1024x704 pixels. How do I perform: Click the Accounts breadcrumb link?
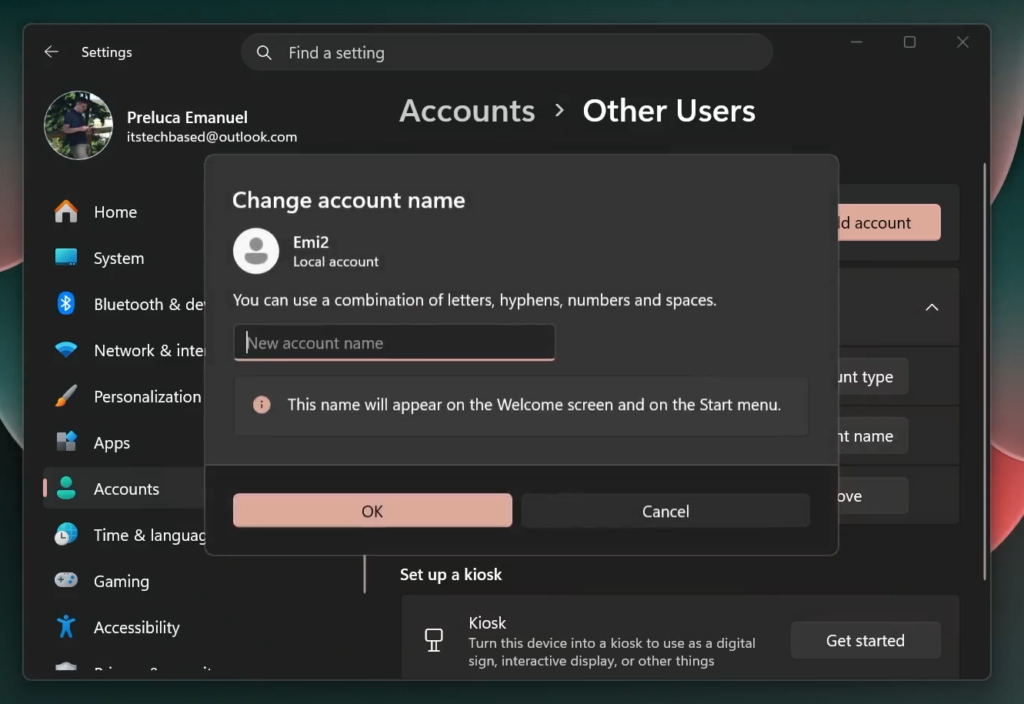[467, 110]
